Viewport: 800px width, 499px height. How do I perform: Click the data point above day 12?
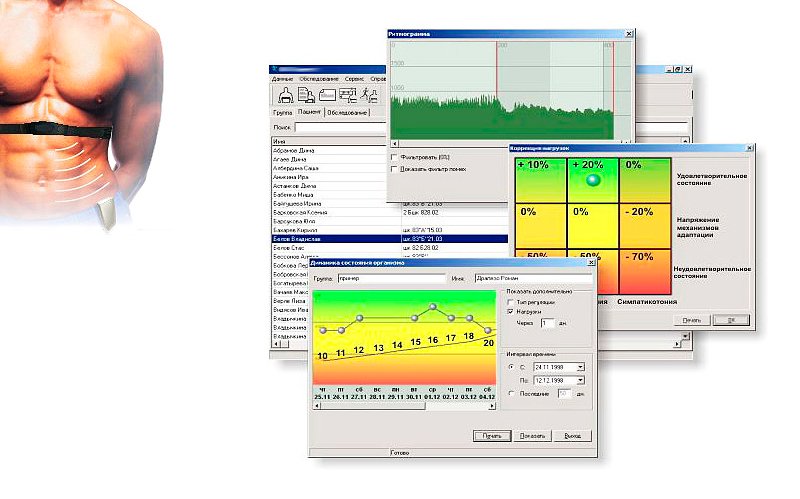coord(359,318)
